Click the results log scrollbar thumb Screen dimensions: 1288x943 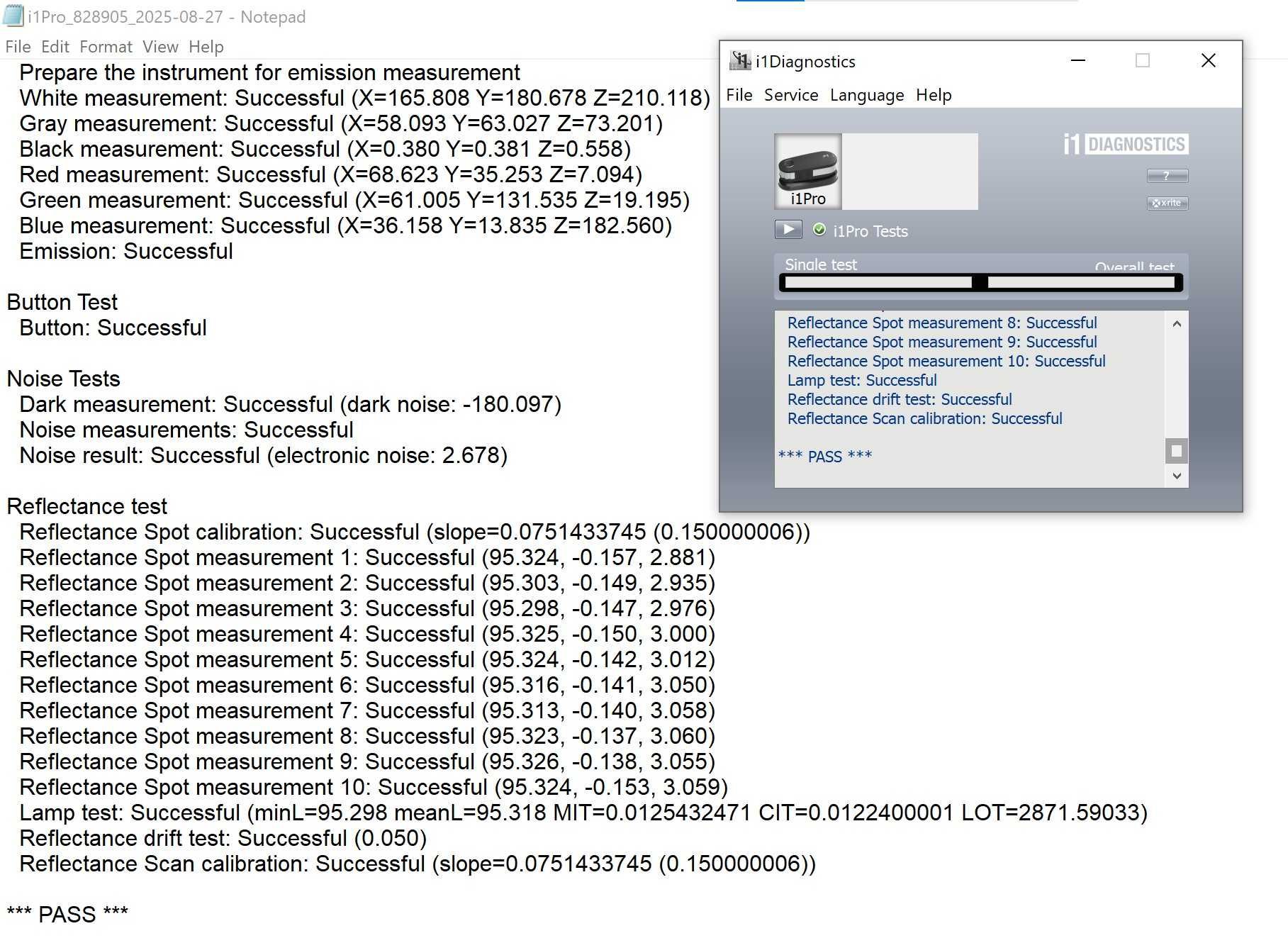(x=1177, y=451)
